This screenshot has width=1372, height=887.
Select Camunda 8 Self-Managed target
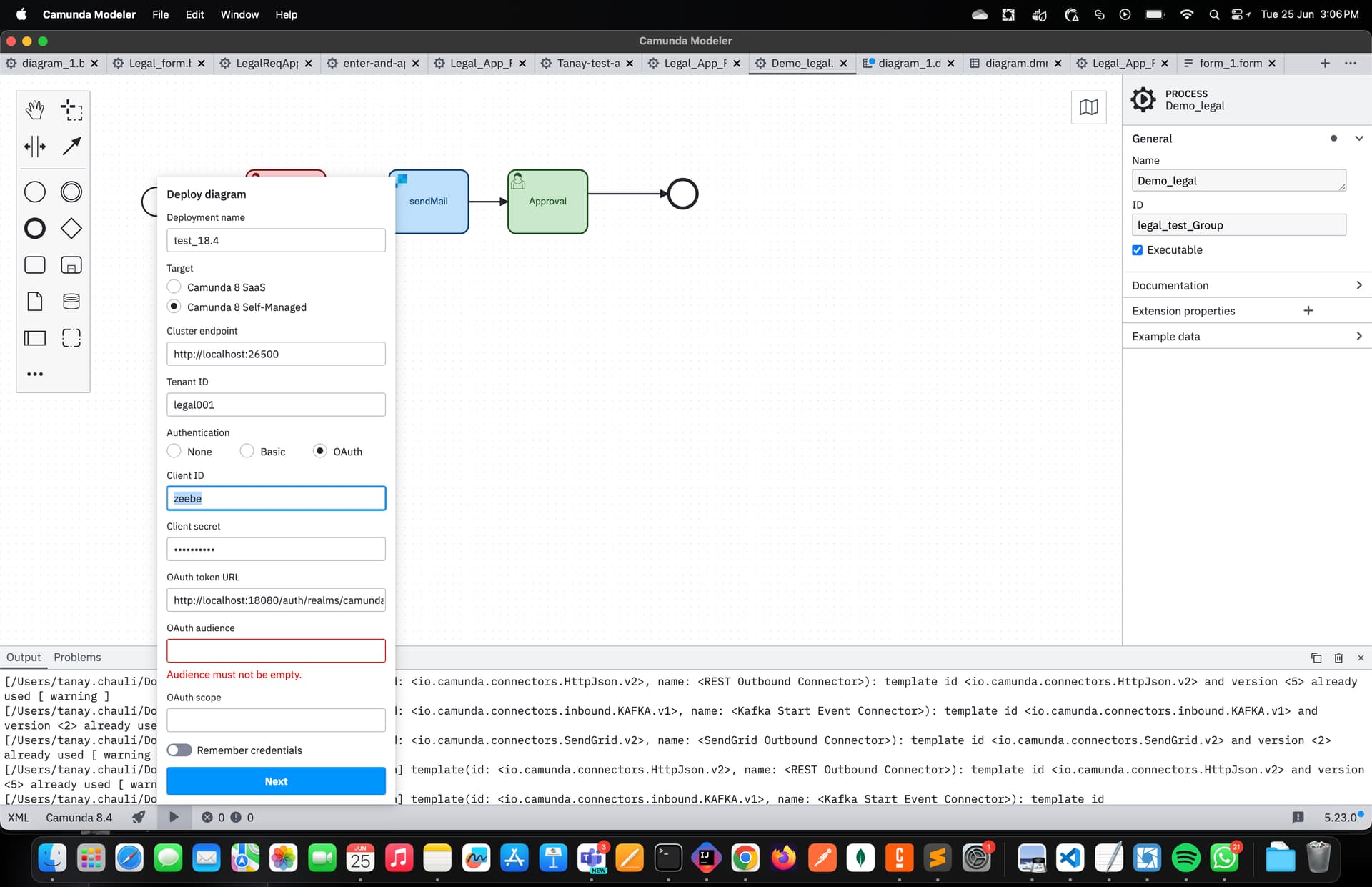point(174,307)
